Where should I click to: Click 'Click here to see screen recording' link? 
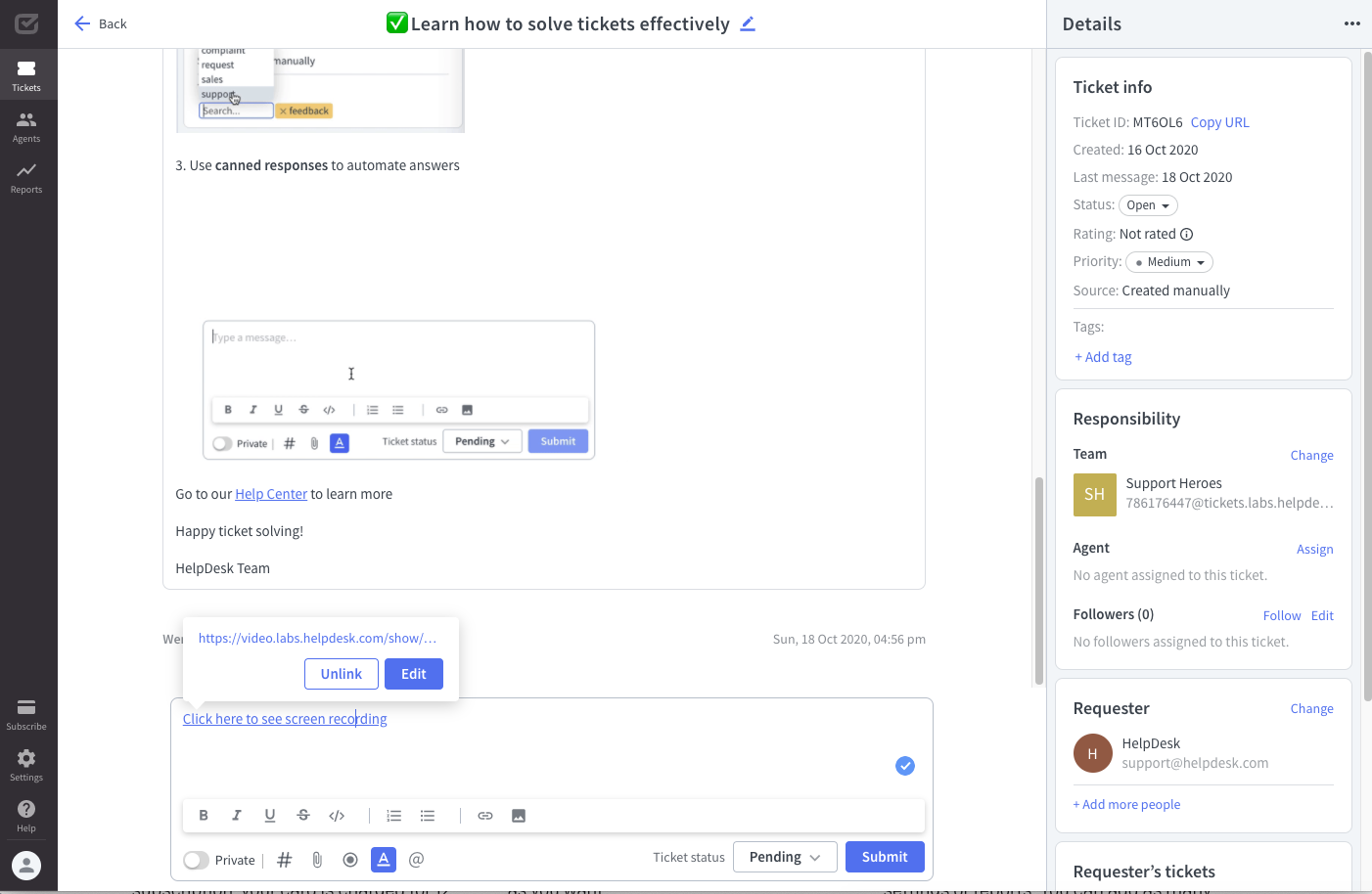[285, 719]
